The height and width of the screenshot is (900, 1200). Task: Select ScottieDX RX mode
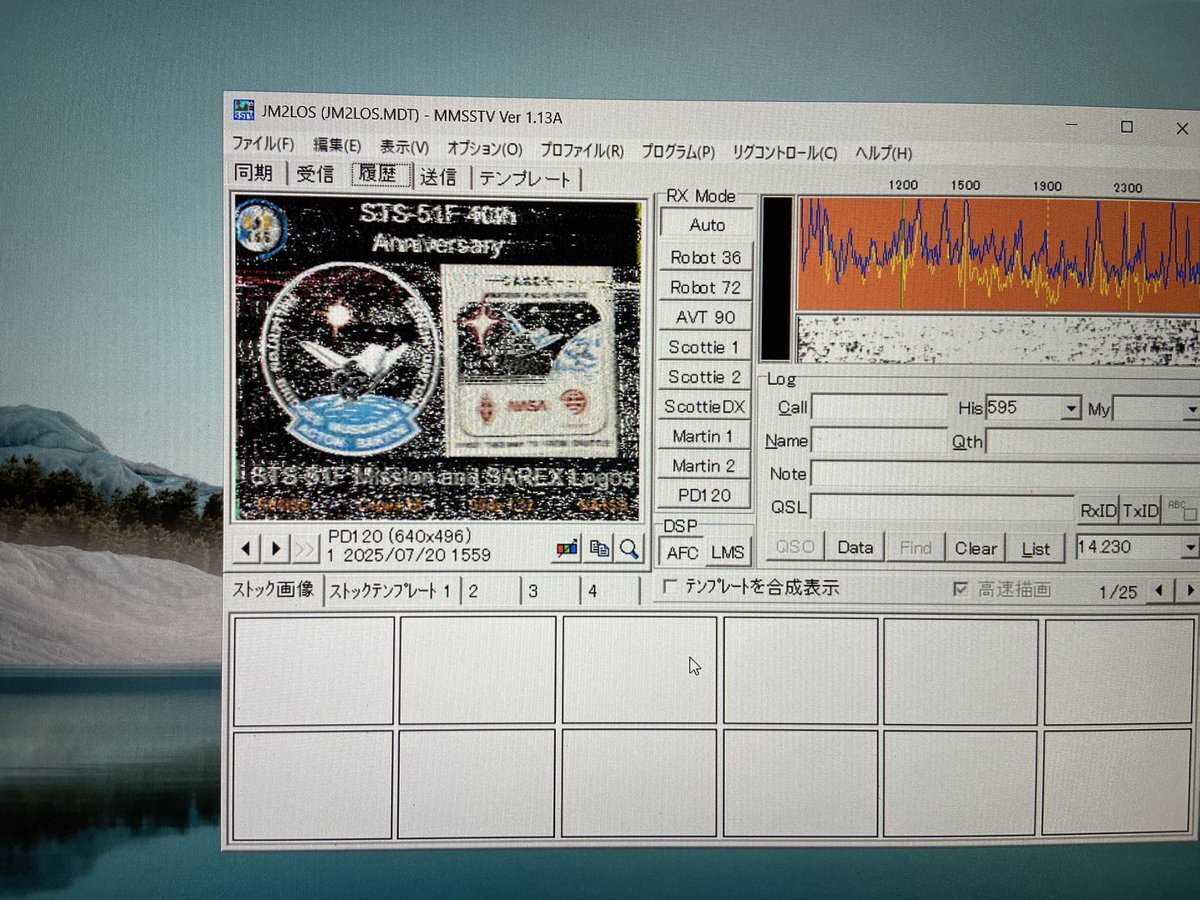(x=705, y=407)
